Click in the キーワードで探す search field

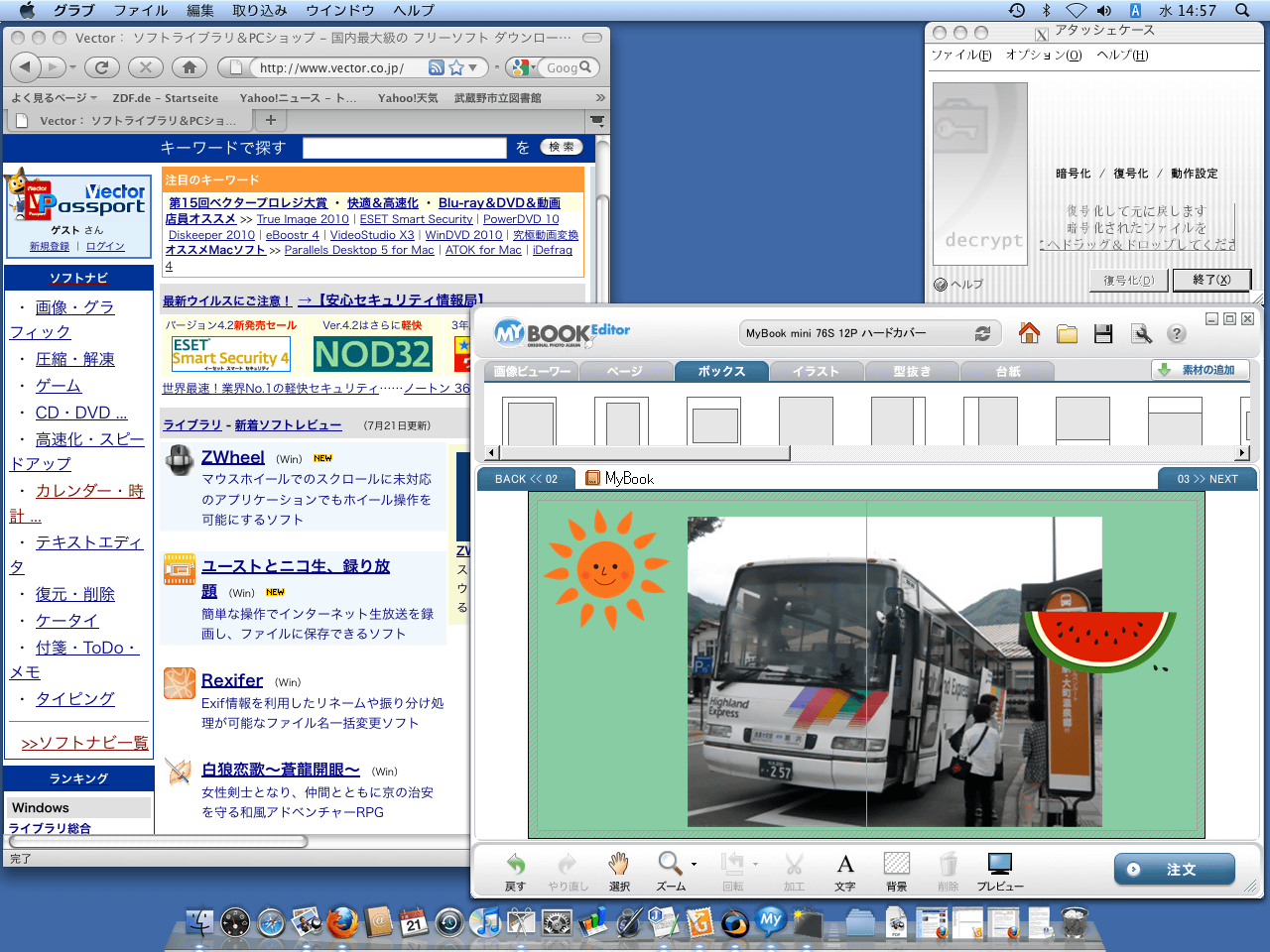[x=404, y=148]
